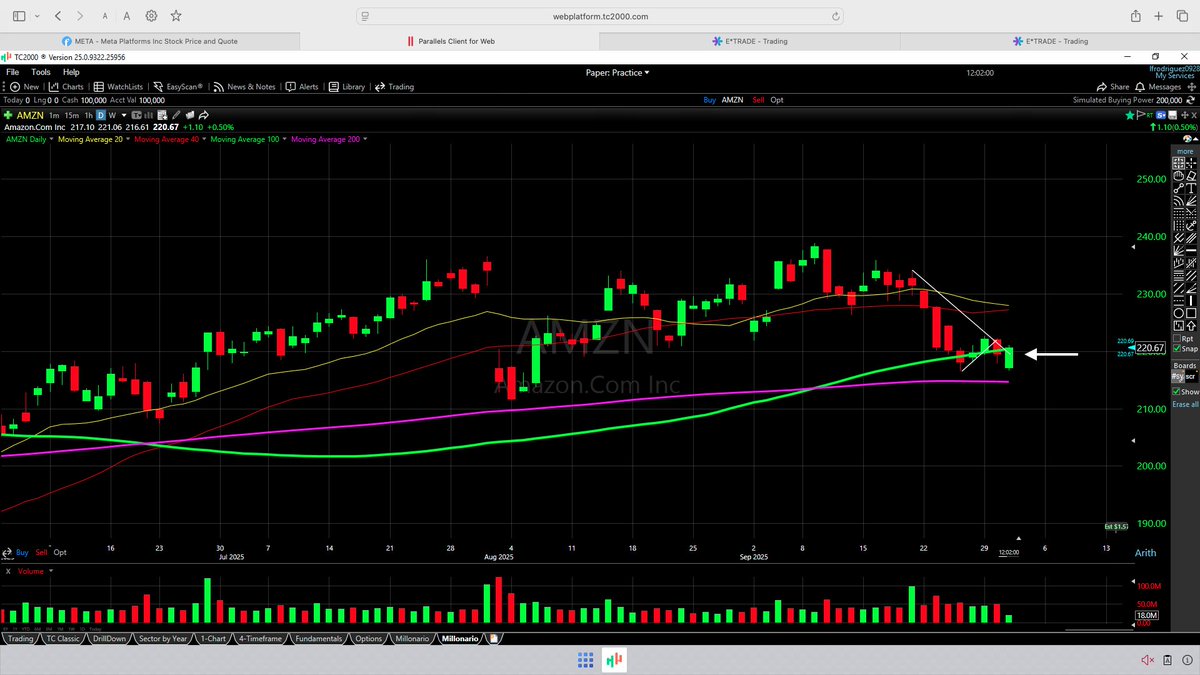Open the Help menu

71,72
